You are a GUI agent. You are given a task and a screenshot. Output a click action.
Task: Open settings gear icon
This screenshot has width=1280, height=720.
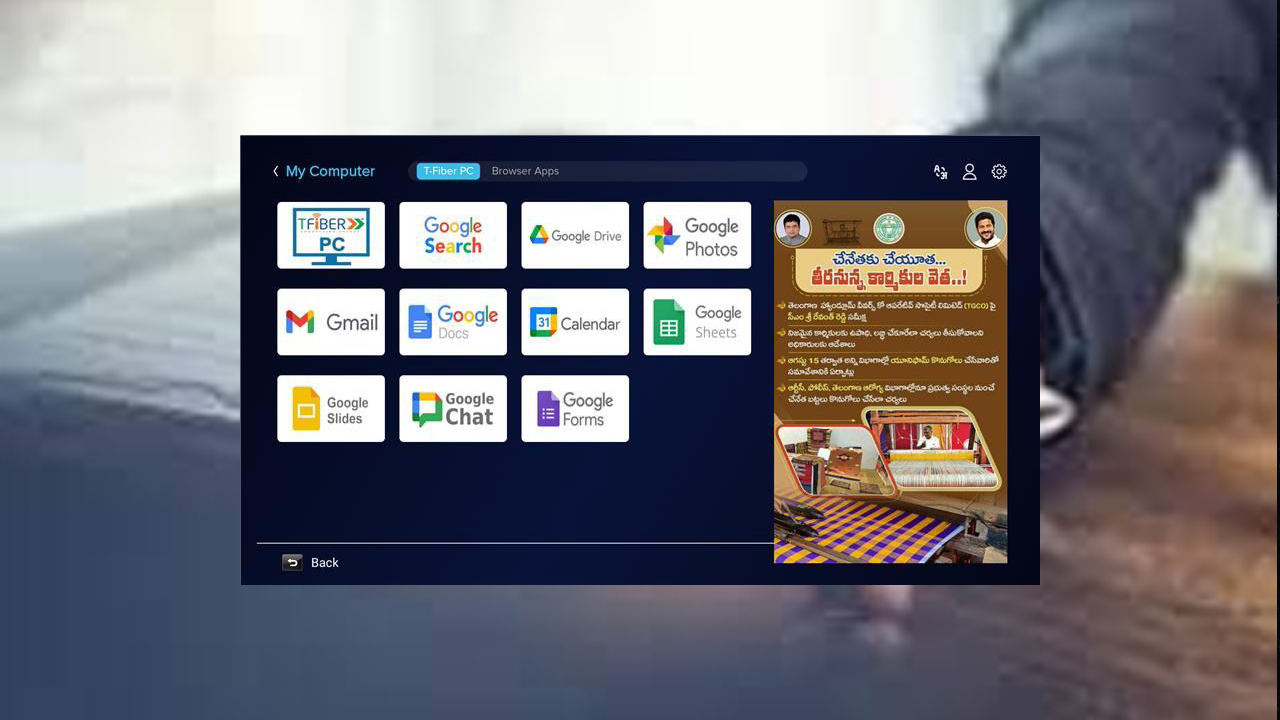click(999, 172)
